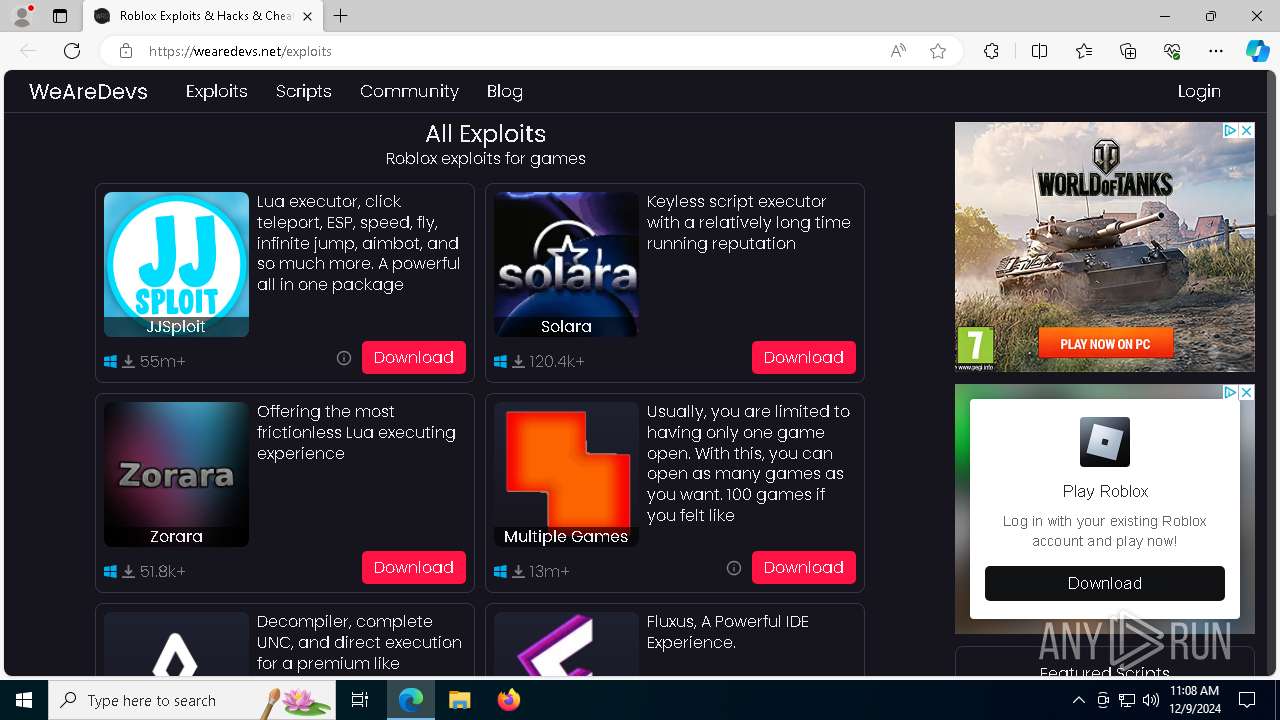Open the Blog menu item
The image size is (1280, 720).
505,91
